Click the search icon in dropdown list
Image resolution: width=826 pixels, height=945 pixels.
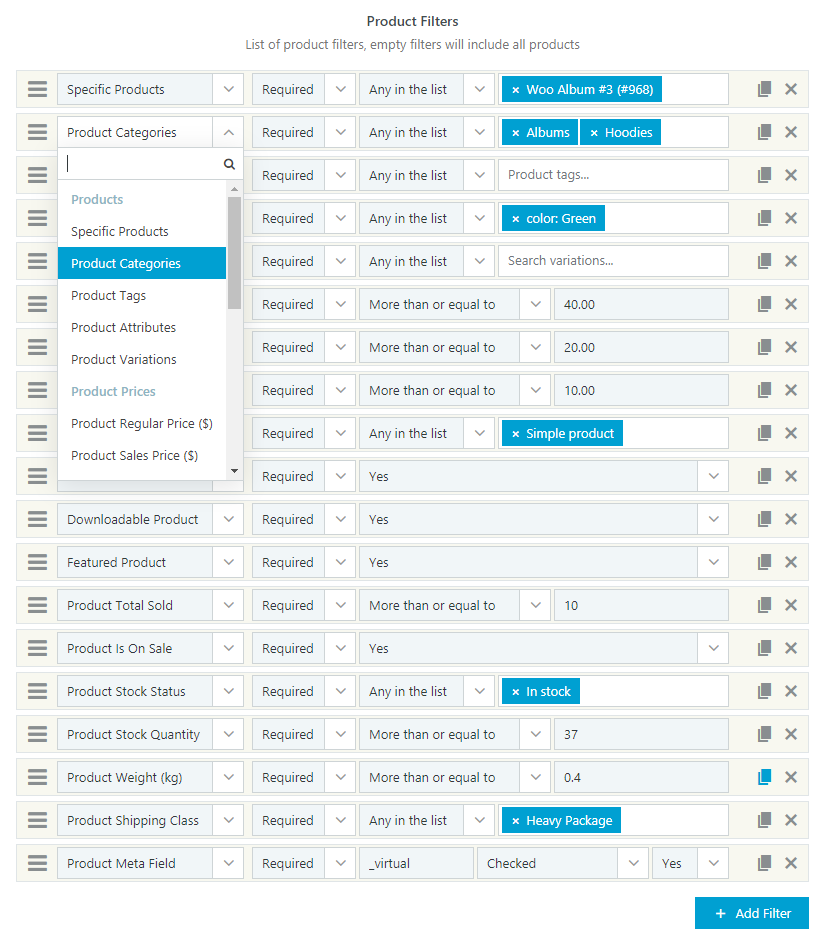pos(229,164)
